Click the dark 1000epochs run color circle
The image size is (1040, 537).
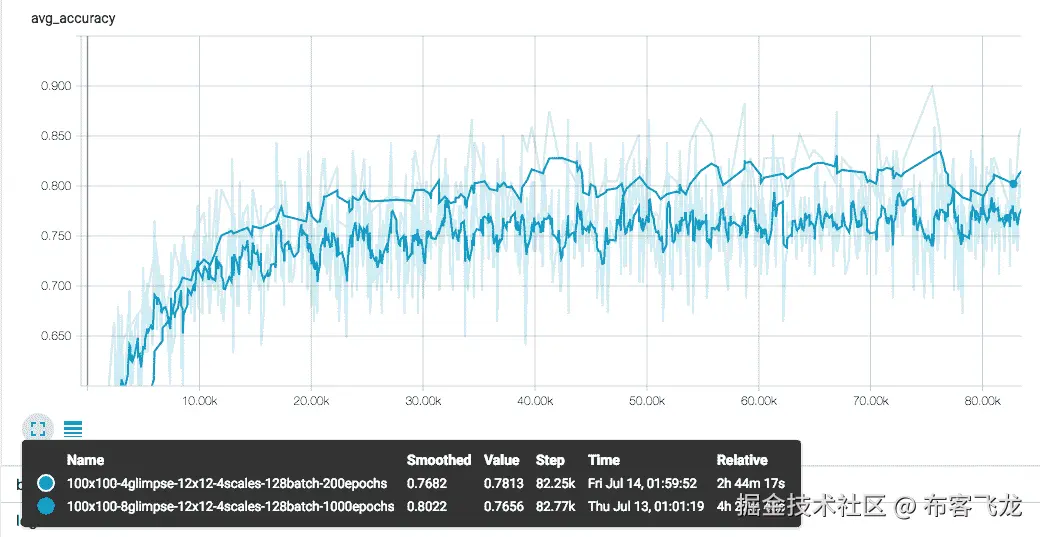46,507
